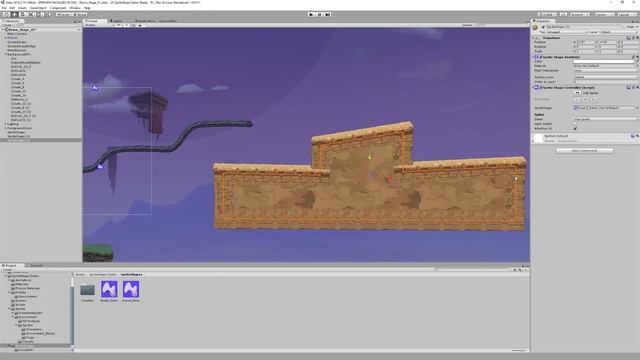The width and height of the screenshot is (640, 360).
Task: Expand the Lighting hierarchy item
Action: tap(5, 124)
